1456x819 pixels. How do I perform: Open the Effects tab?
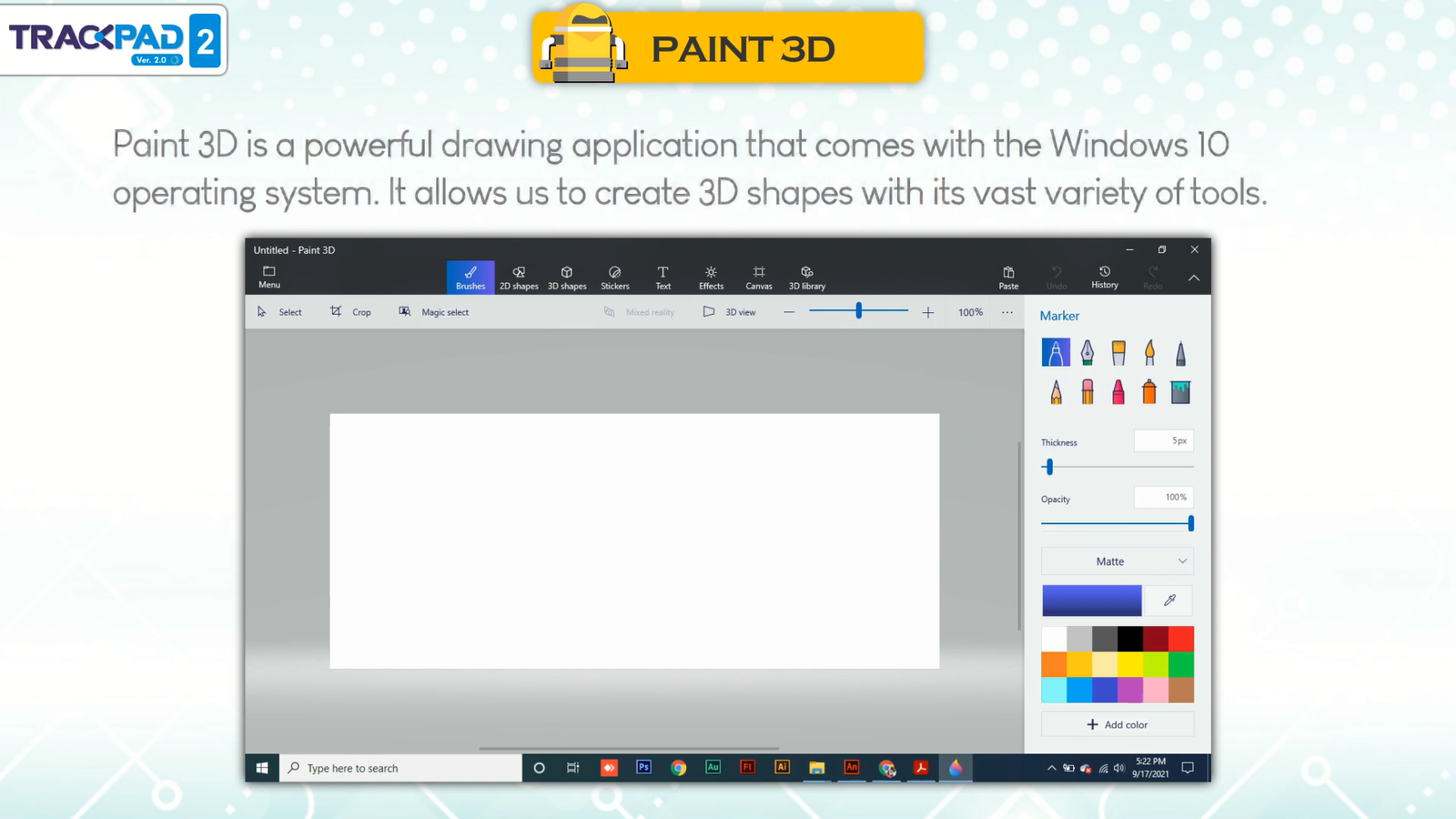click(712, 277)
